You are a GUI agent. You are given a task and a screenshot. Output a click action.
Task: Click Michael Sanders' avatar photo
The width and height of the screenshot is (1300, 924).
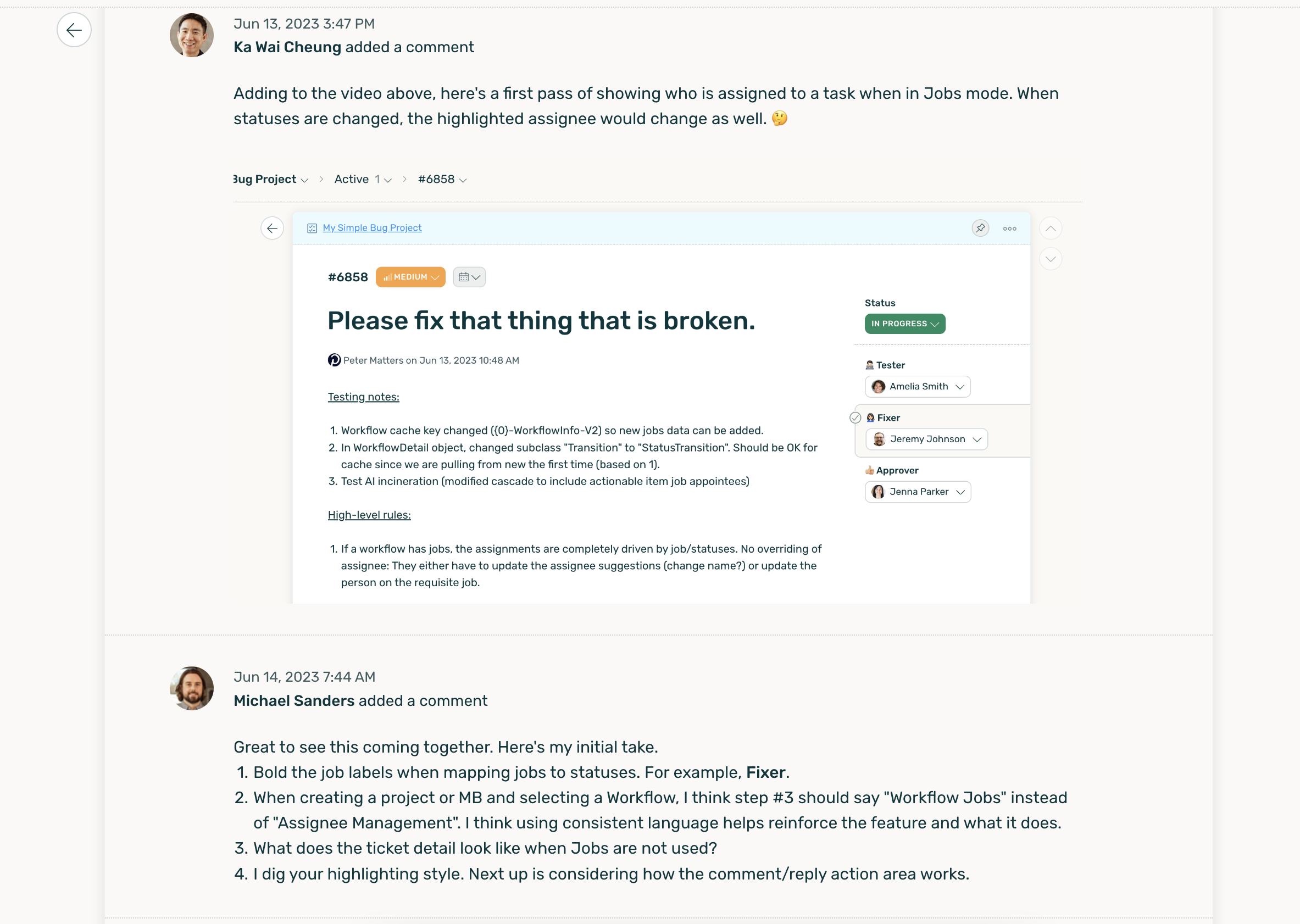(192, 688)
